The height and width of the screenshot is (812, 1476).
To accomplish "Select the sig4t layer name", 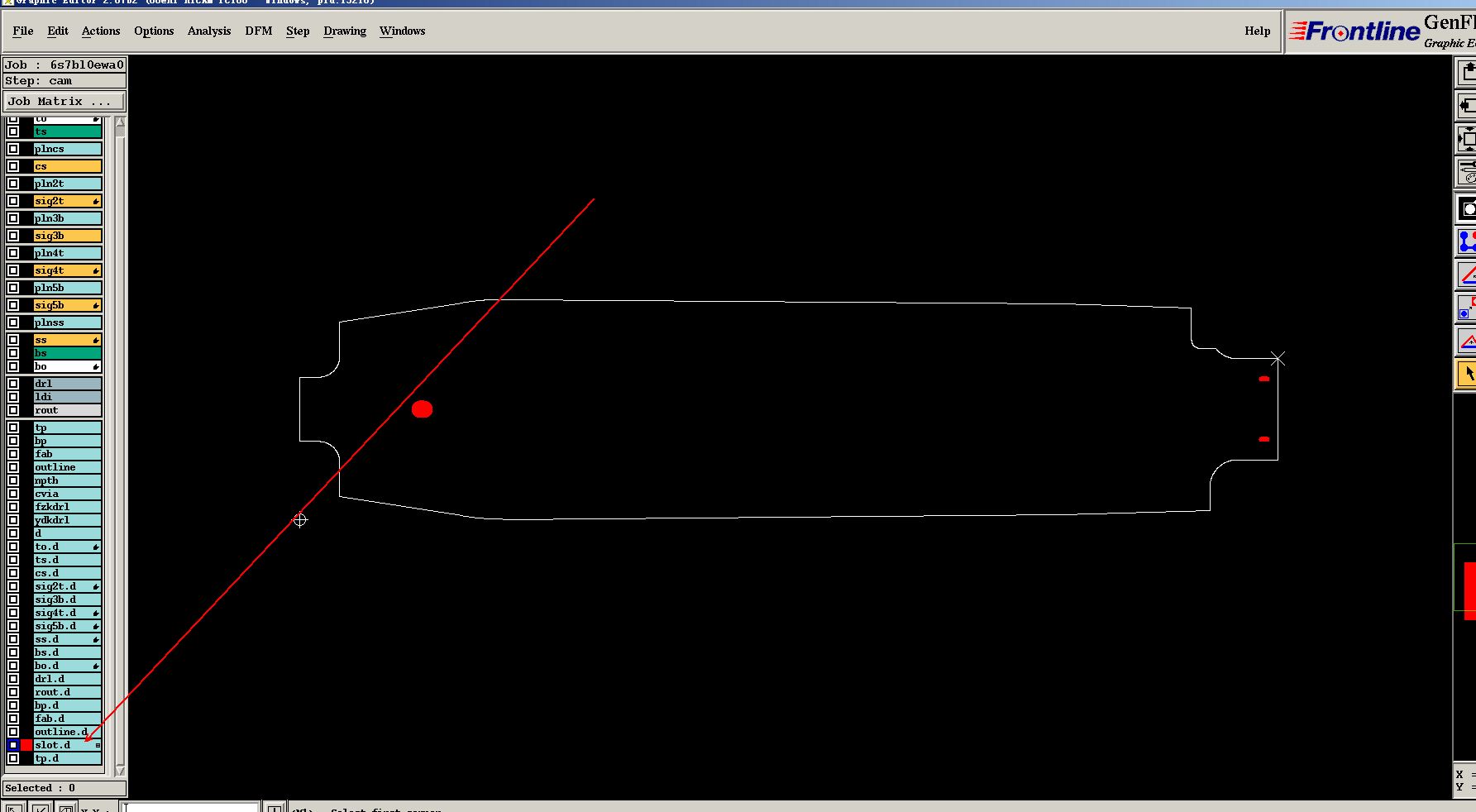I will pyautogui.click(x=68, y=270).
